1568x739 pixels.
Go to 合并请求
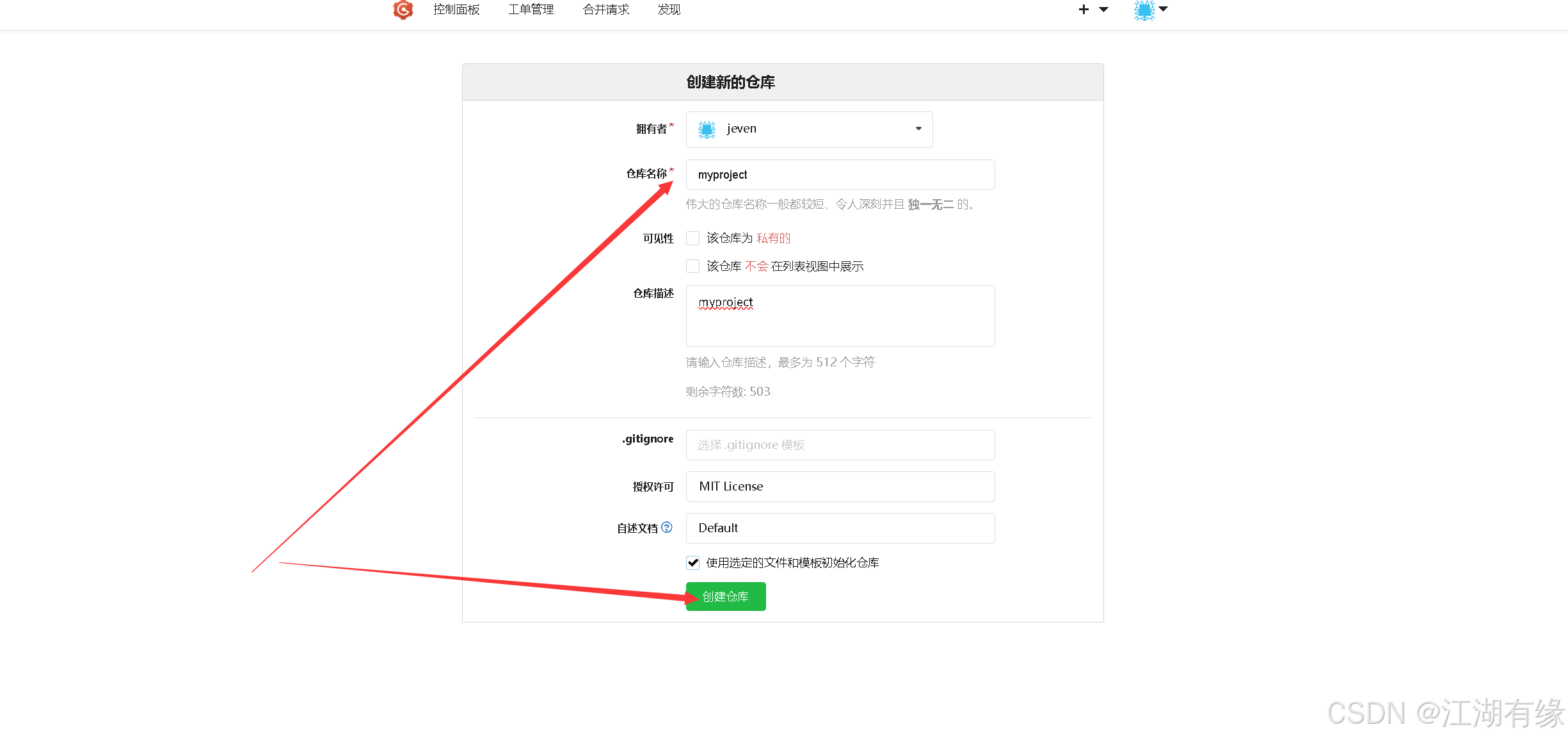point(605,10)
